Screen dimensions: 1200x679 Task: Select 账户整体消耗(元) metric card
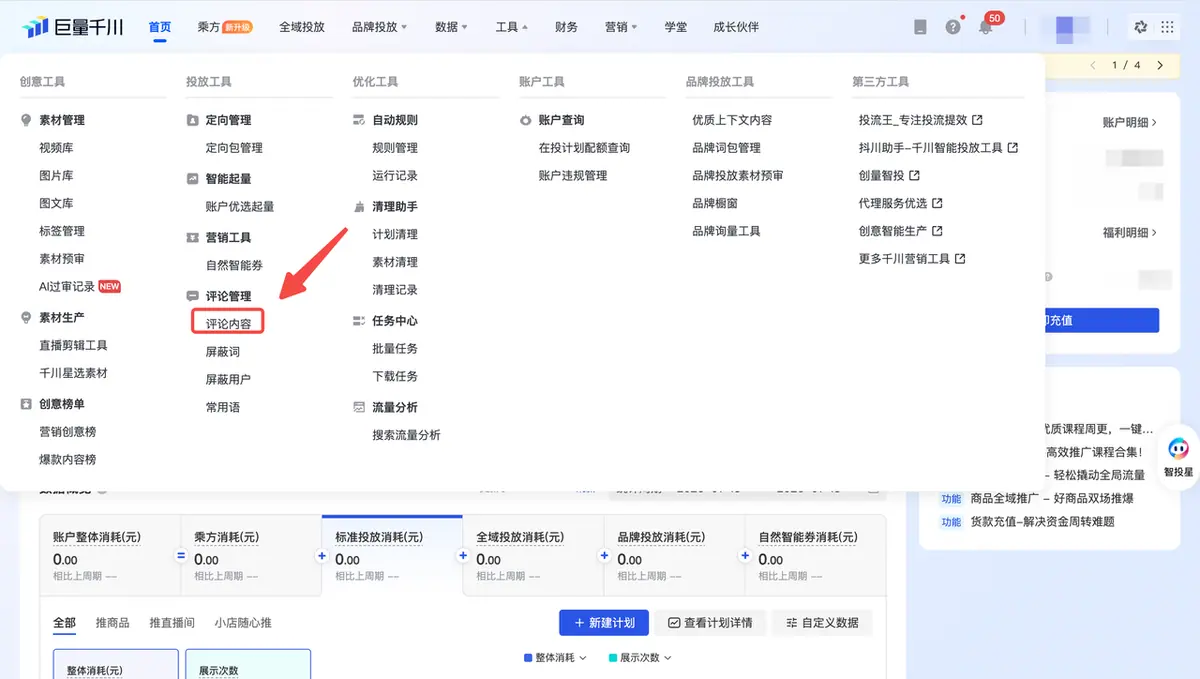[x=110, y=556]
